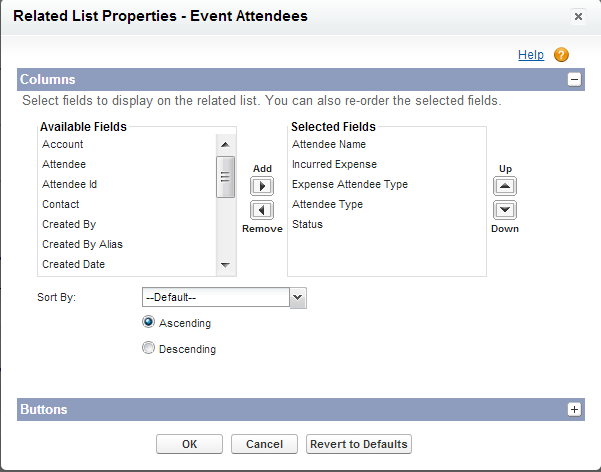Expand the Buttons section
This screenshot has width=601, height=472.
click(x=574, y=409)
